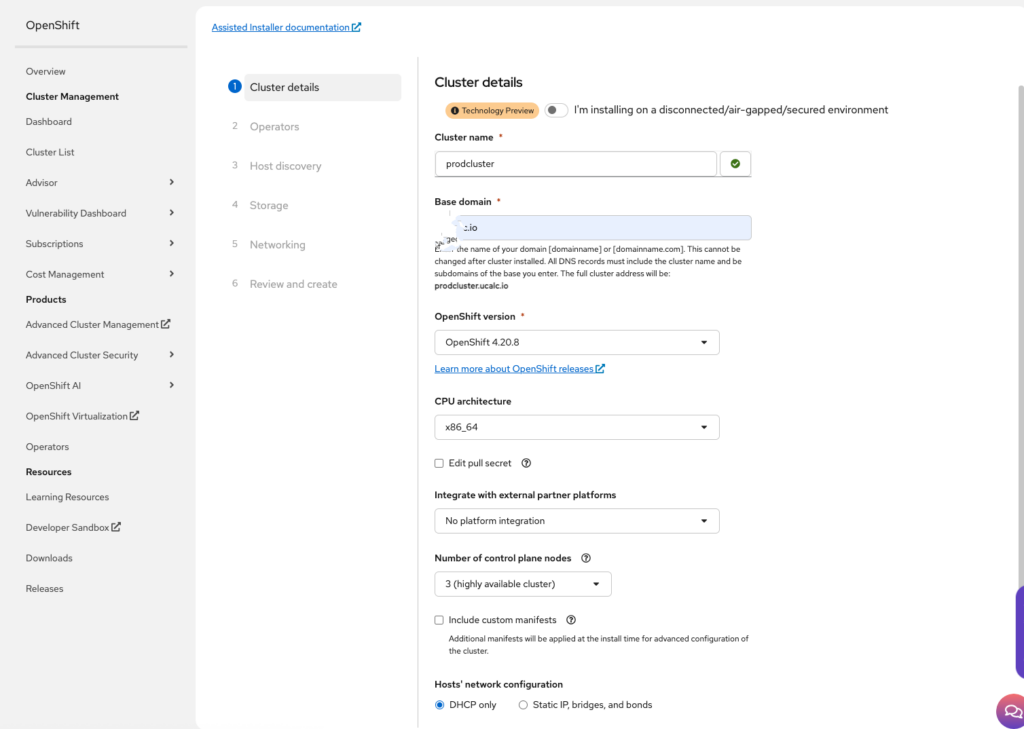
Task: Open the chat support bubble icon
Action: click(1010, 710)
